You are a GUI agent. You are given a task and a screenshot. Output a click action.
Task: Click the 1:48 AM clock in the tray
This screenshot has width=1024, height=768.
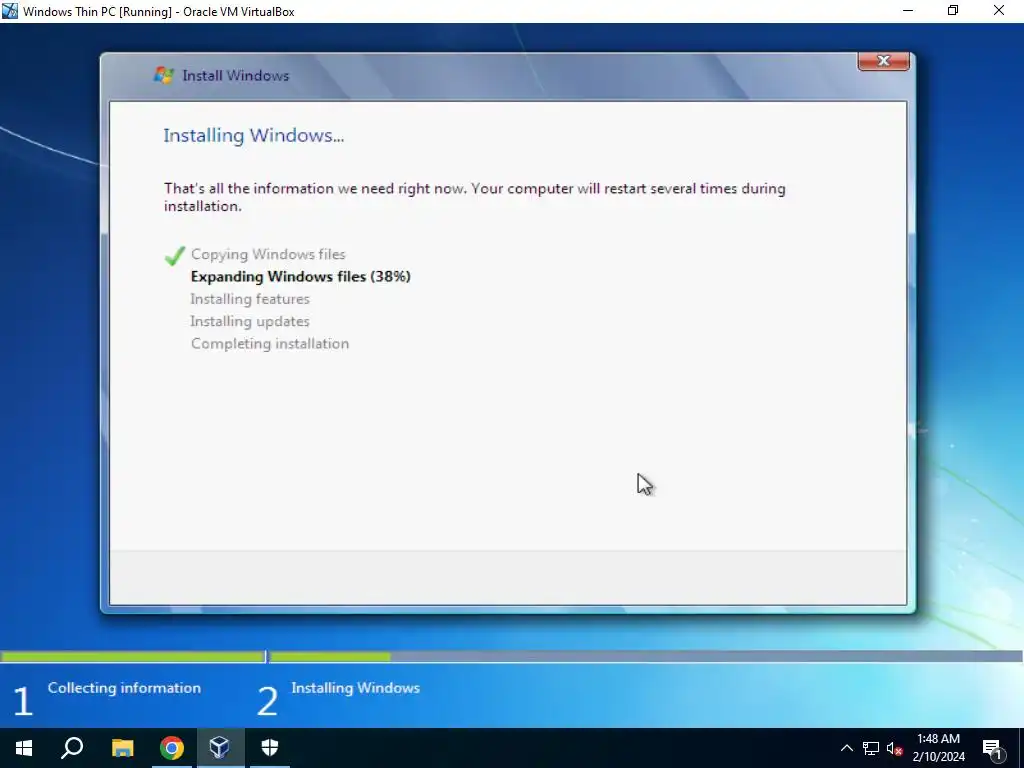(938, 739)
